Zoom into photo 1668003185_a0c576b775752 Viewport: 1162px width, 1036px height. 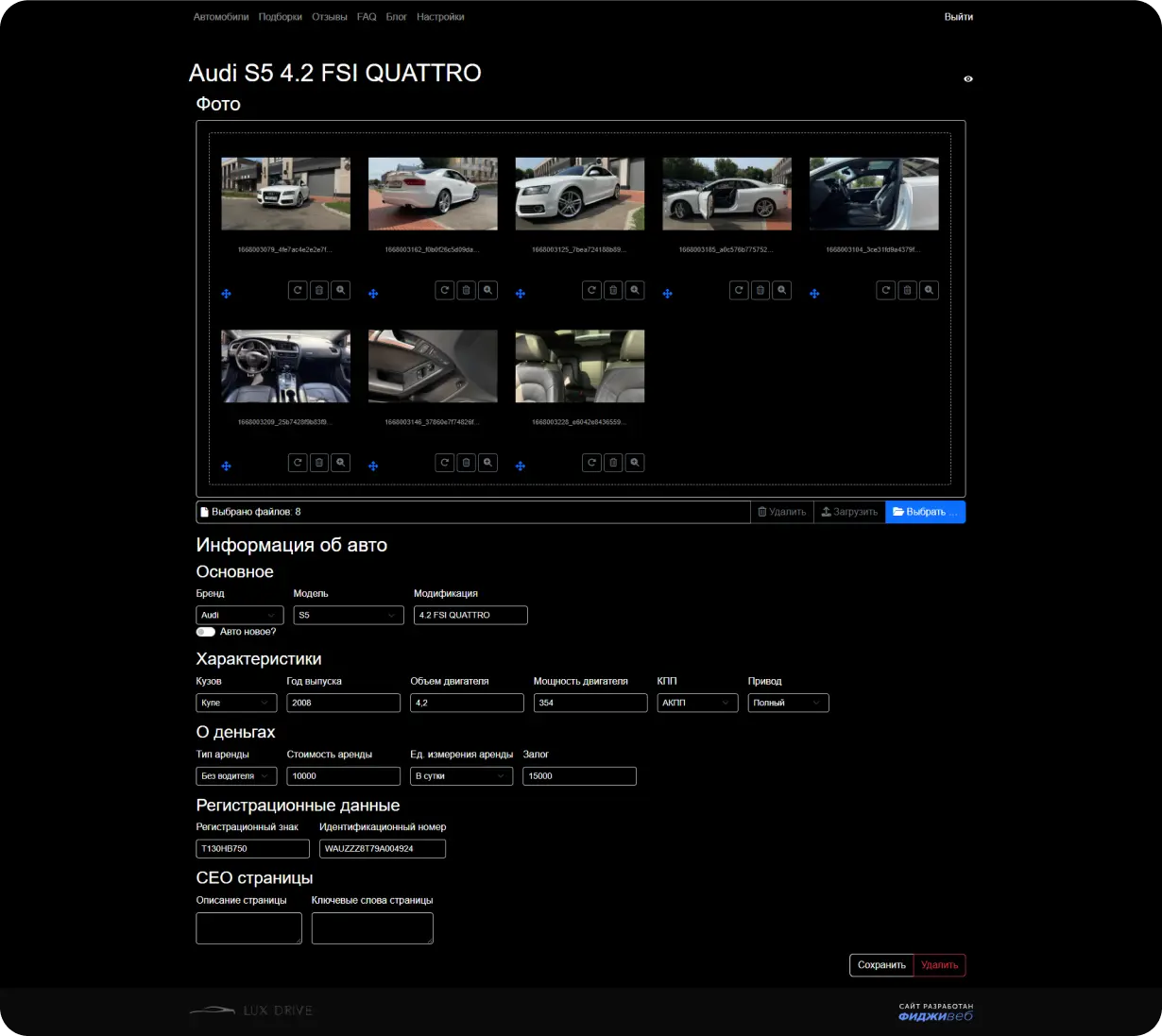pos(782,290)
